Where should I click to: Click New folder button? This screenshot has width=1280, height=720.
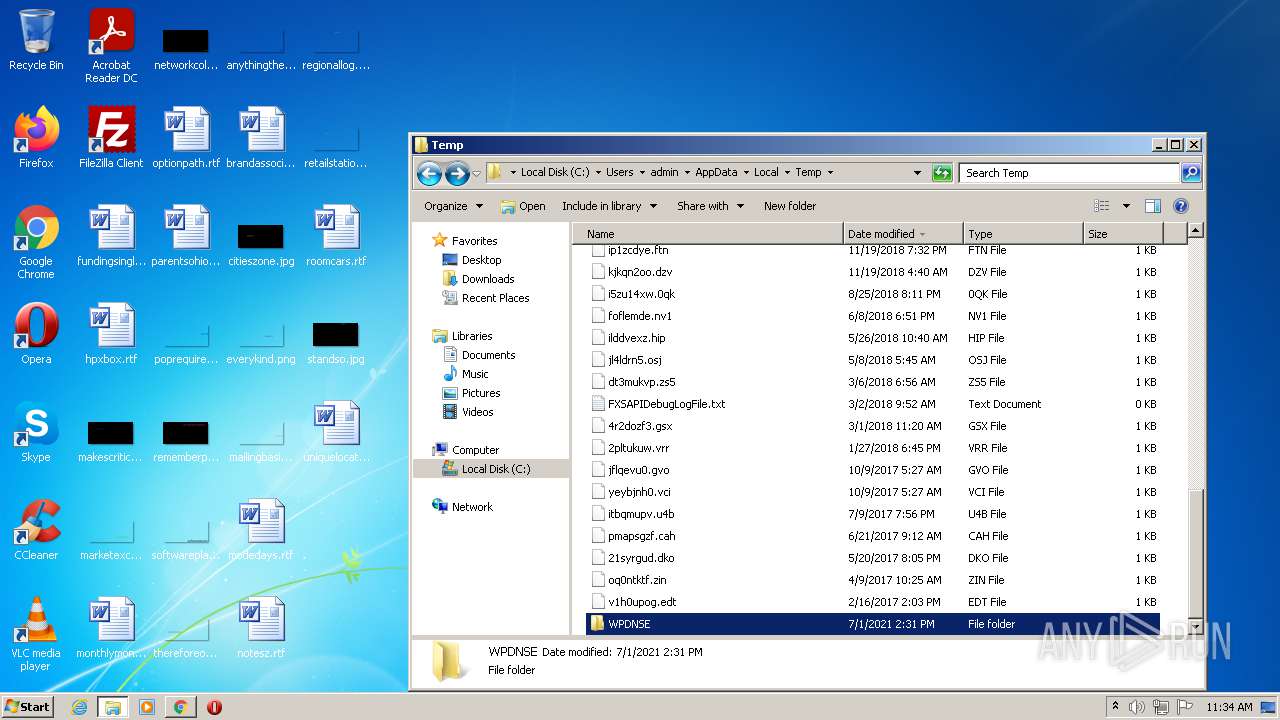tap(790, 206)
